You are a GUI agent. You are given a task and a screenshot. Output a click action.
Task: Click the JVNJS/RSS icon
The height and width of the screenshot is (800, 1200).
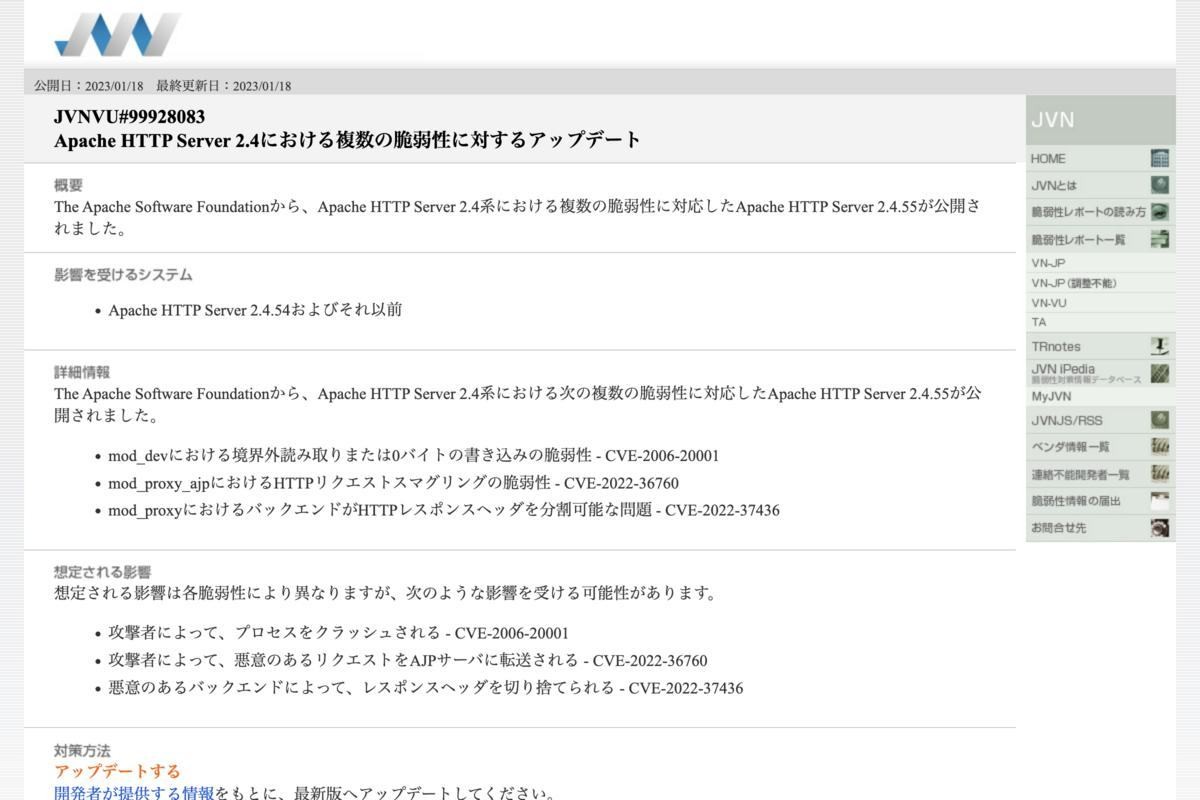(x=1159, y=420)
